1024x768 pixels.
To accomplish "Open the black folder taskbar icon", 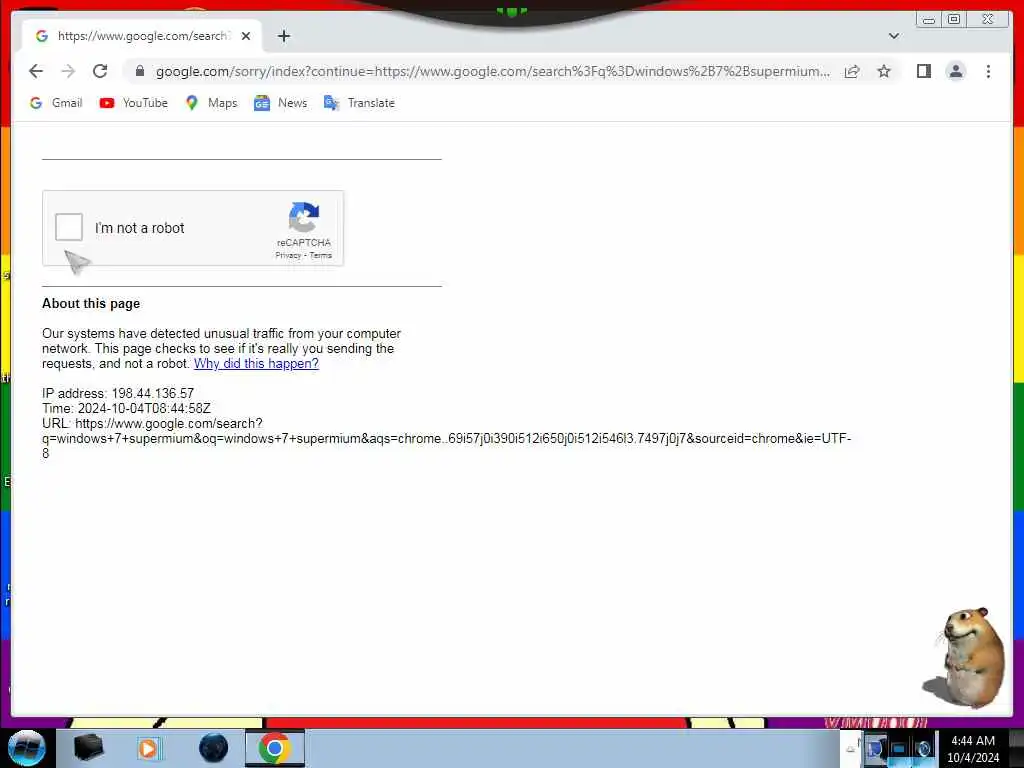I will (x=89, y=748).
